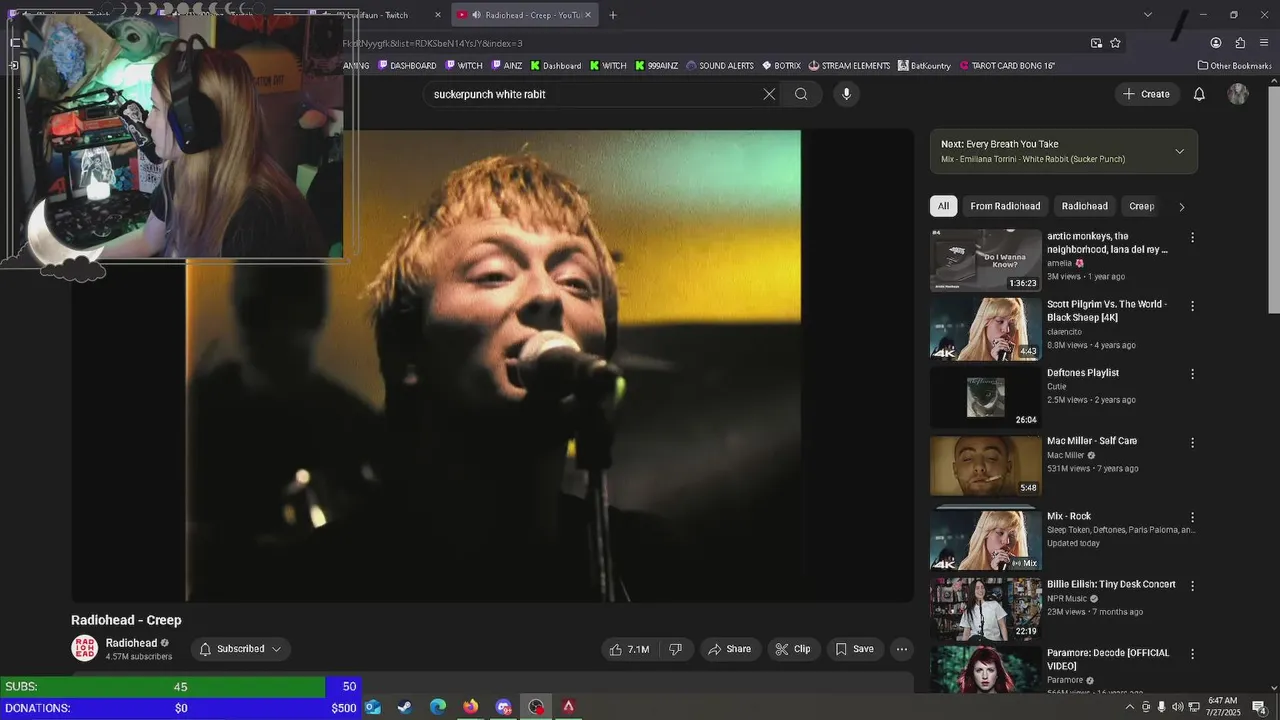Open YouTube notifications bell
The image size is (1280, 720).
point(1199,94)
